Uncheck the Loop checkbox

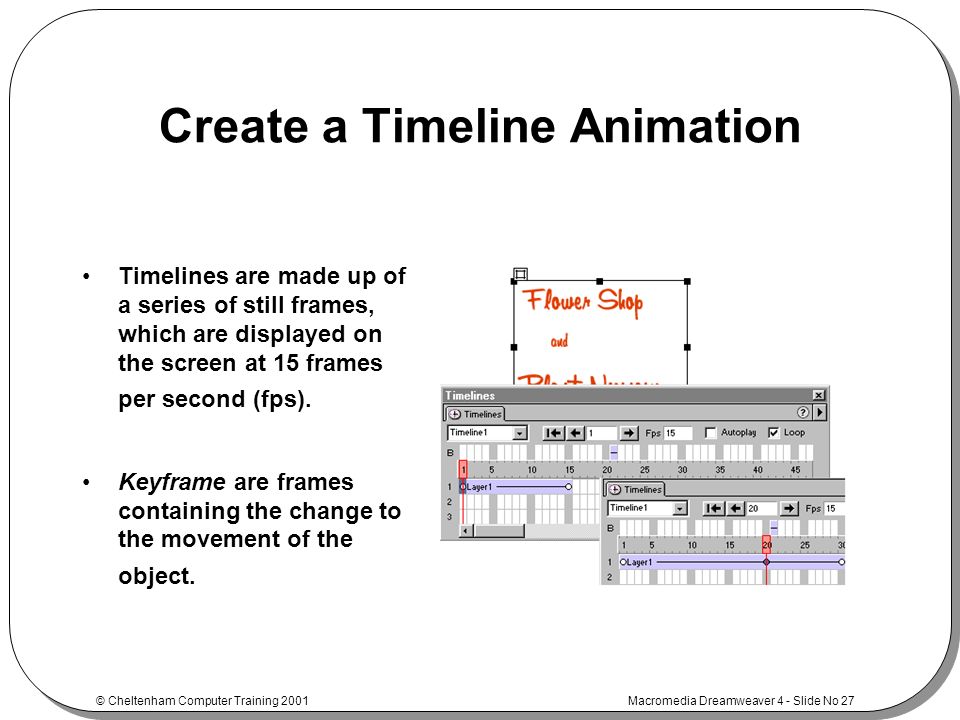coord(773,433)
